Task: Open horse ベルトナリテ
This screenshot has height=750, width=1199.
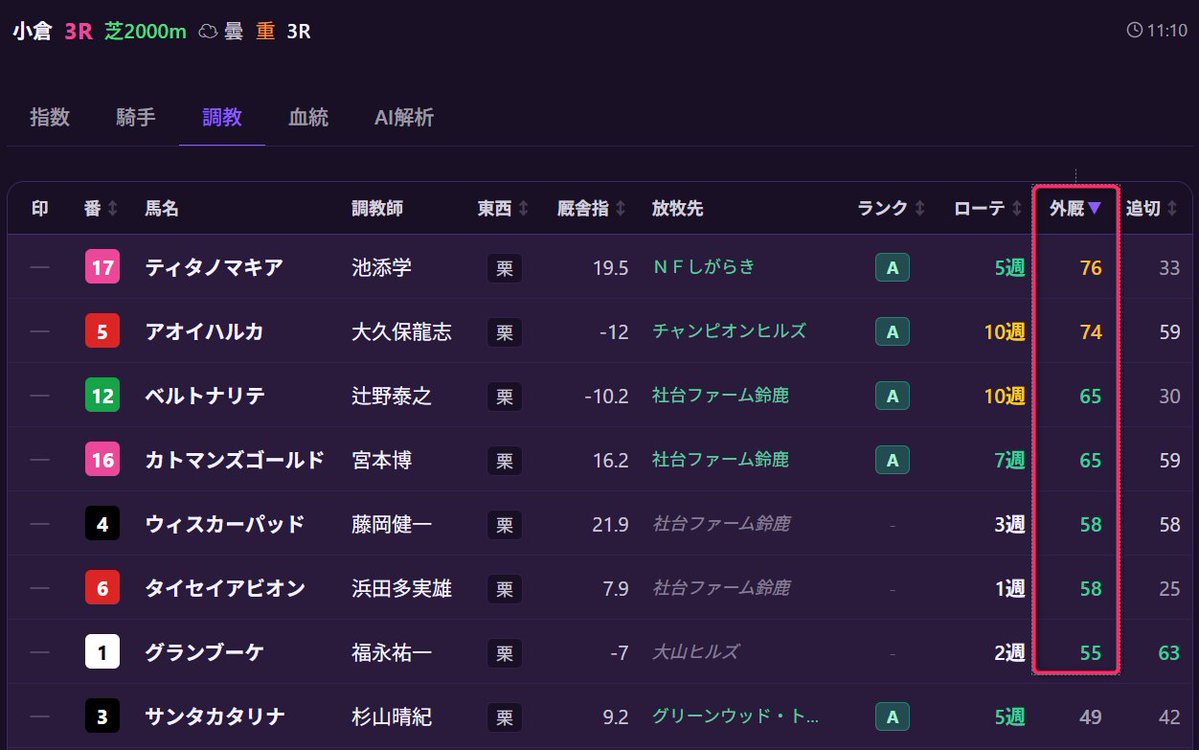Action: 205,396
